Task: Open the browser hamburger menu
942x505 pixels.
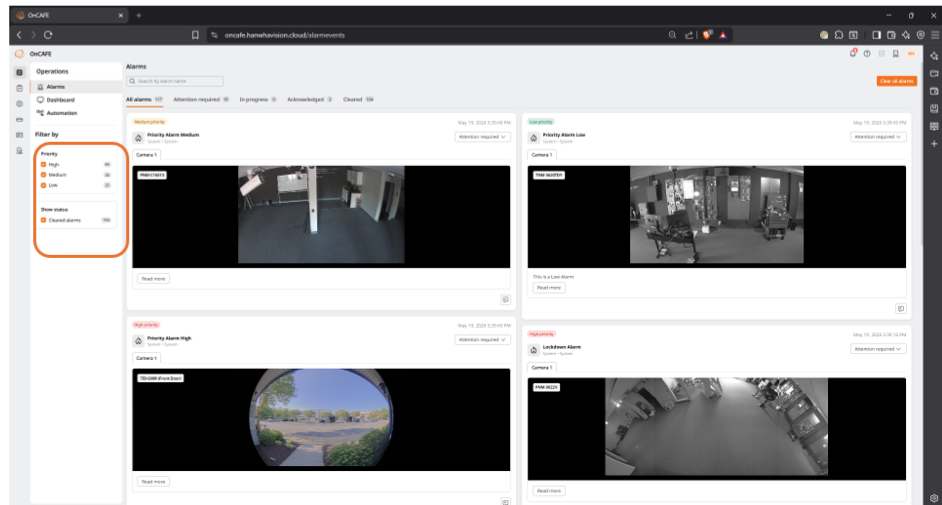Action: 935,35
